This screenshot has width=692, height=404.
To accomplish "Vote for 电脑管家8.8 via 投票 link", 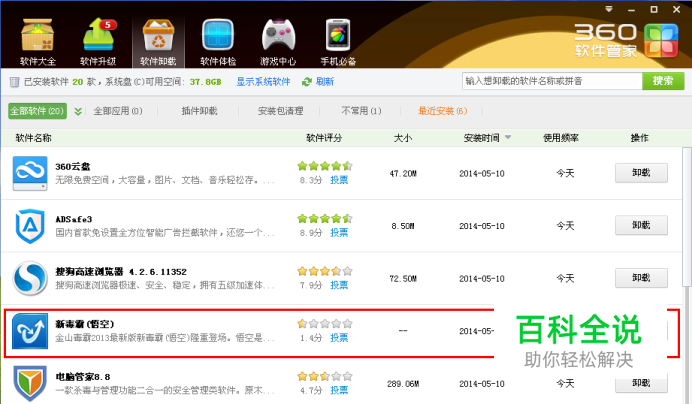I will (339, 390).
